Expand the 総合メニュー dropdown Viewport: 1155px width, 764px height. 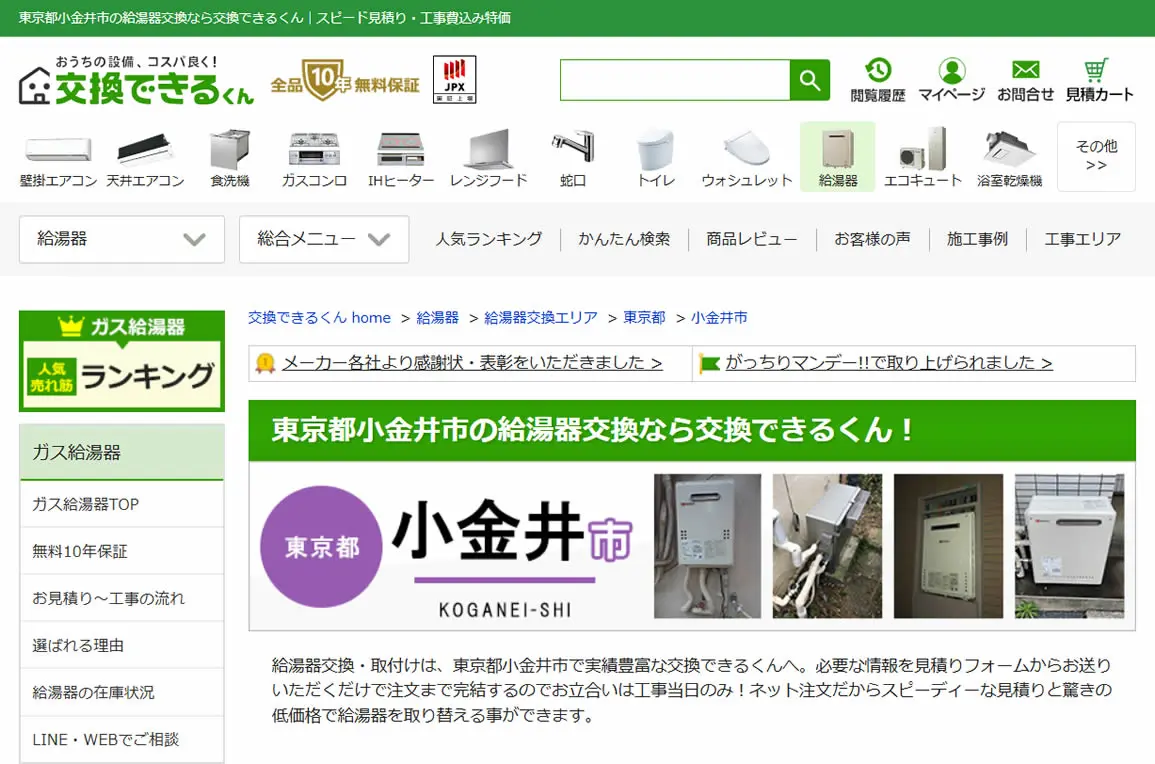click(324, 239)
